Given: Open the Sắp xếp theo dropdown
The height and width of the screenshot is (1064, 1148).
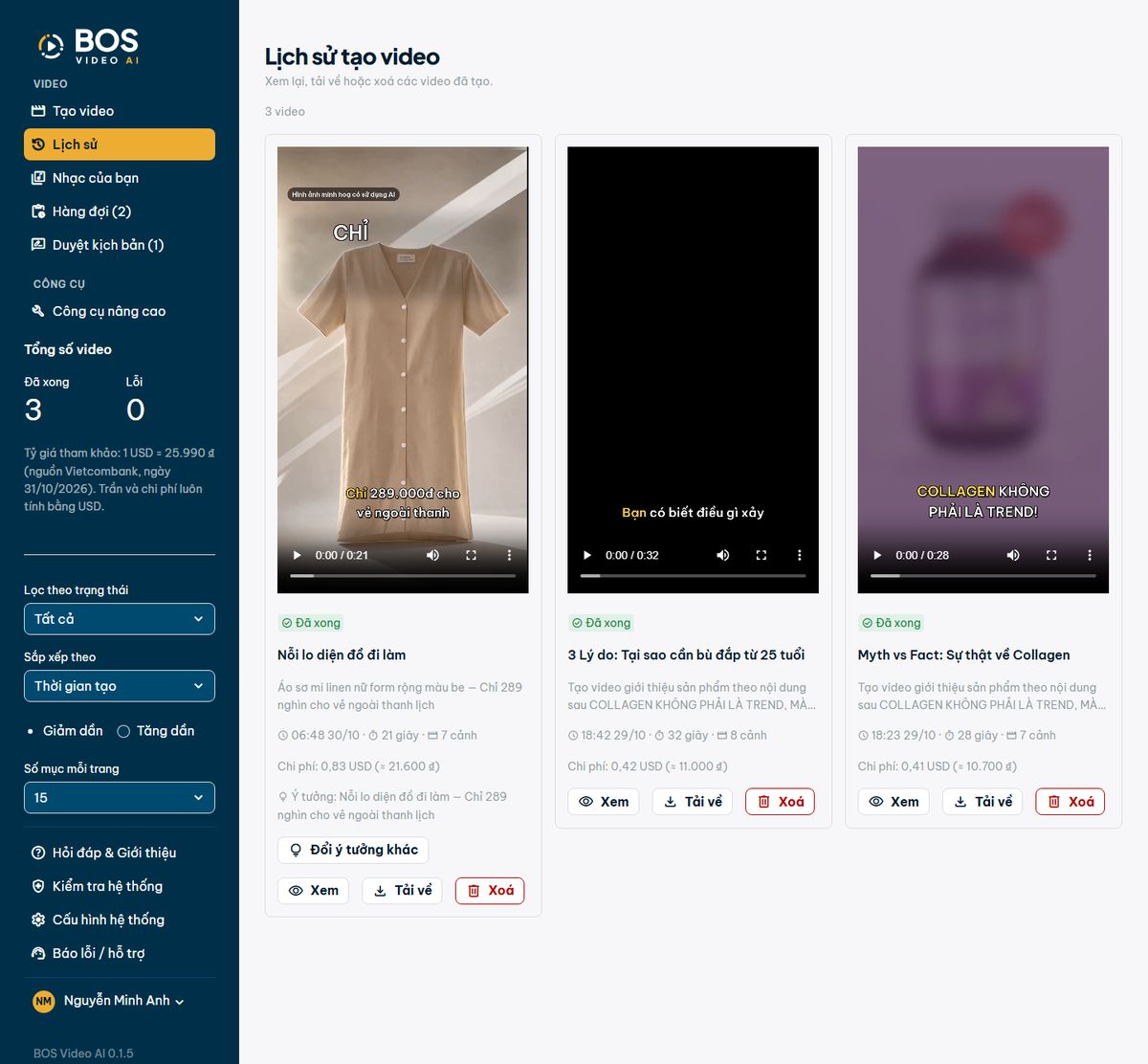Looking at the screenshot, I should (120, 686).
